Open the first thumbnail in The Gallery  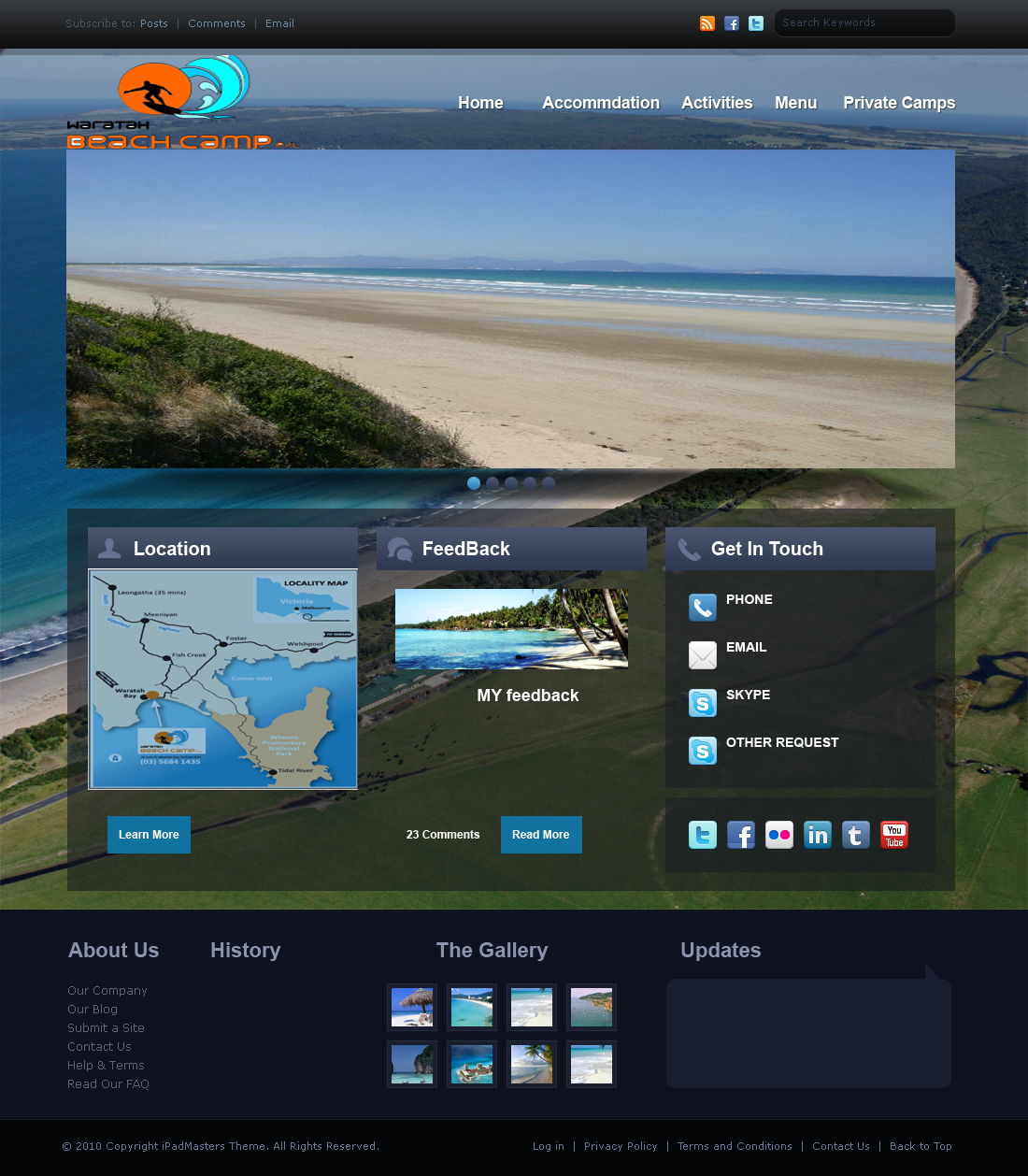pyautogui.click(x=411, y=1007)
